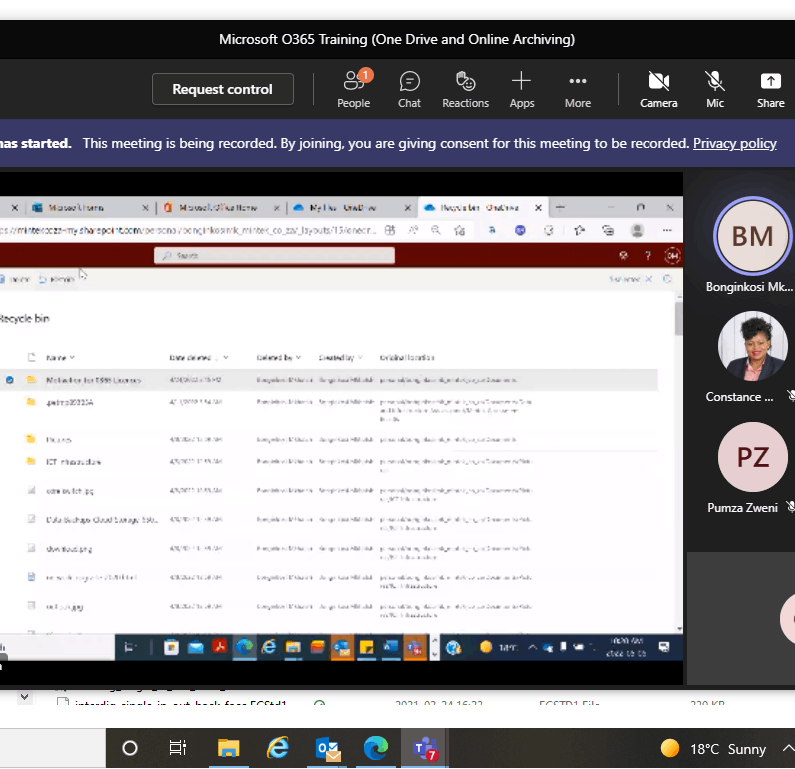Open the Reactions menu
Screen dimensions: 795x769
click(465, 89)
